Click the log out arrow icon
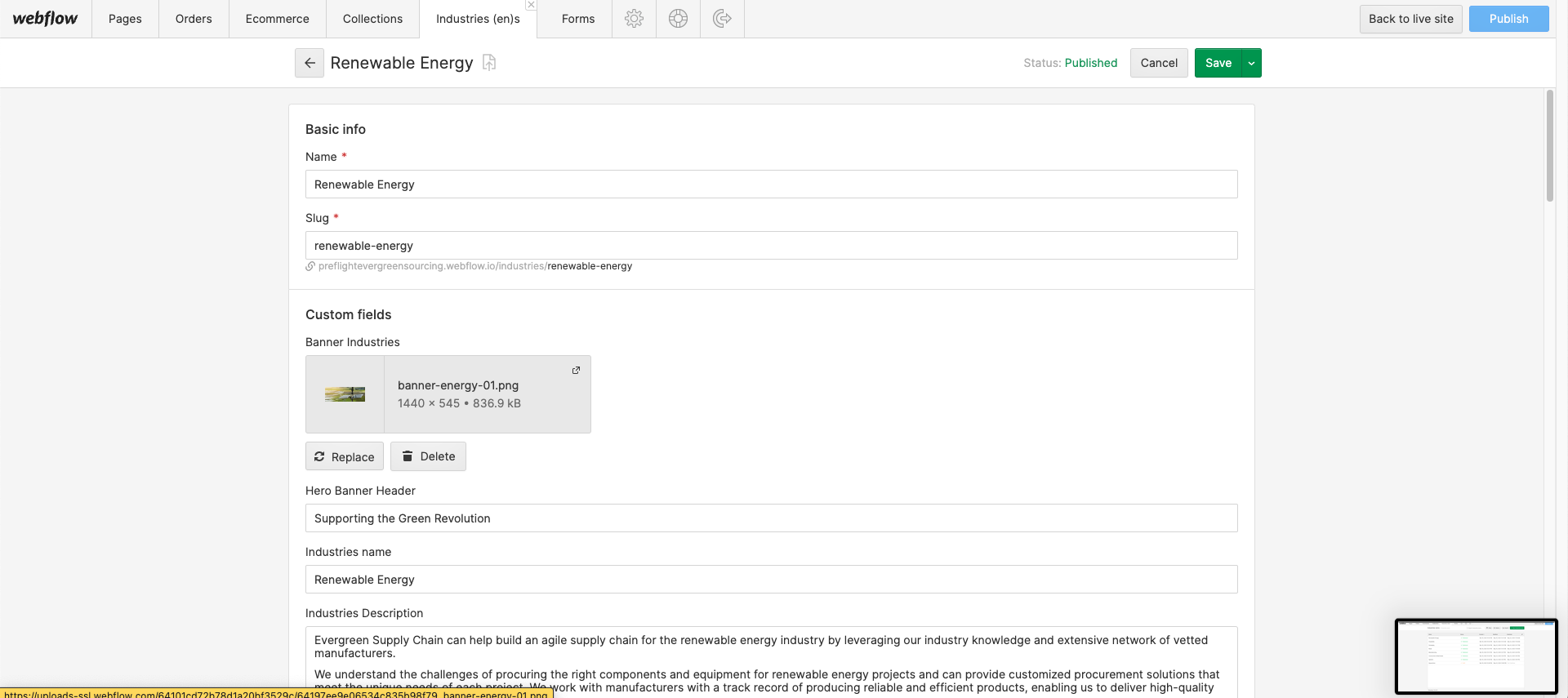Screen dimensions: 1568x698 point(722,19)
